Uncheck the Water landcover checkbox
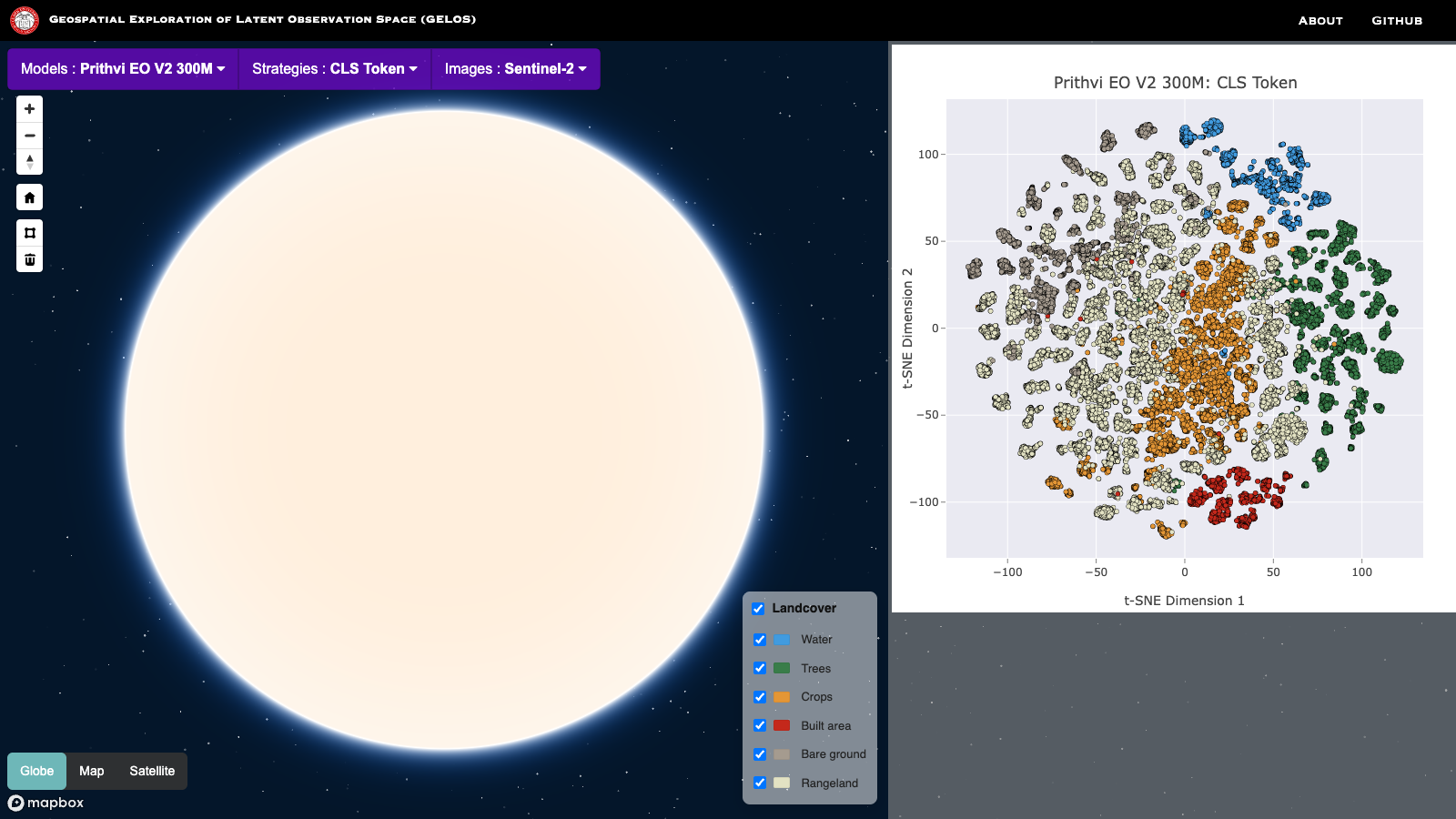This screenshot has height=819, width=1456. [760, 640]
